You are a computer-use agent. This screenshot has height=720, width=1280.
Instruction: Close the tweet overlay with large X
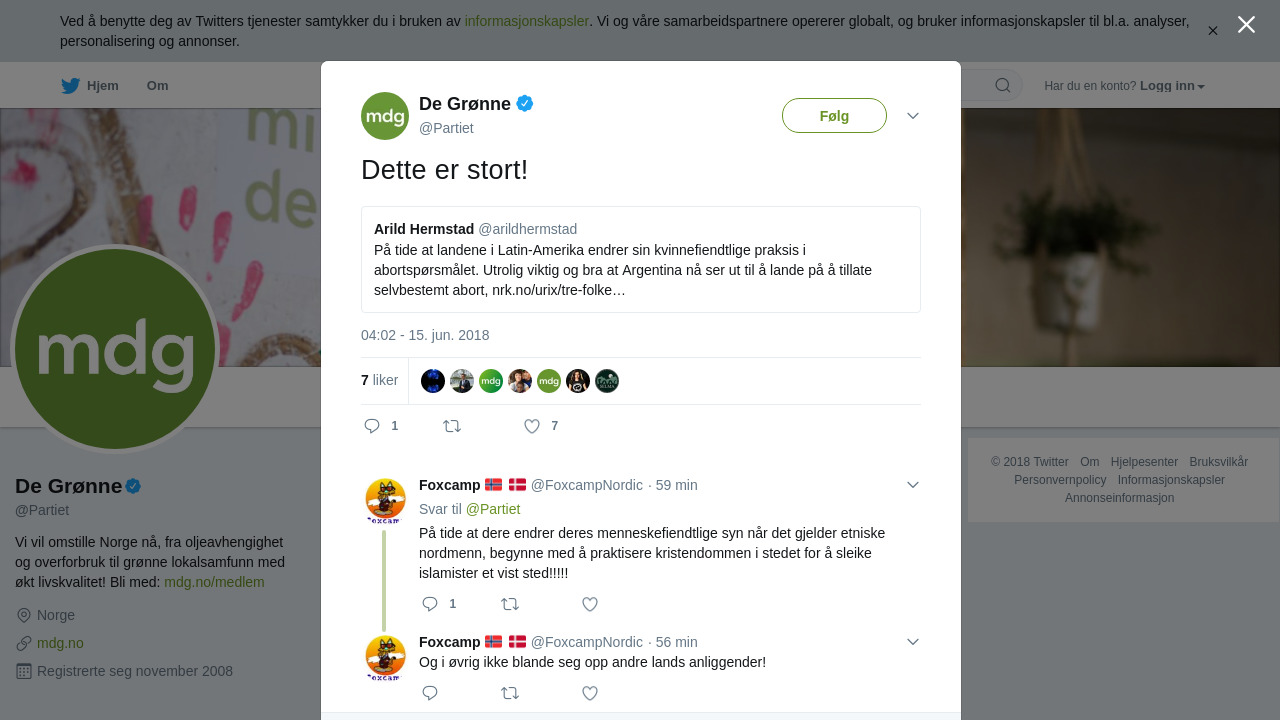(x=1246, y=24)
